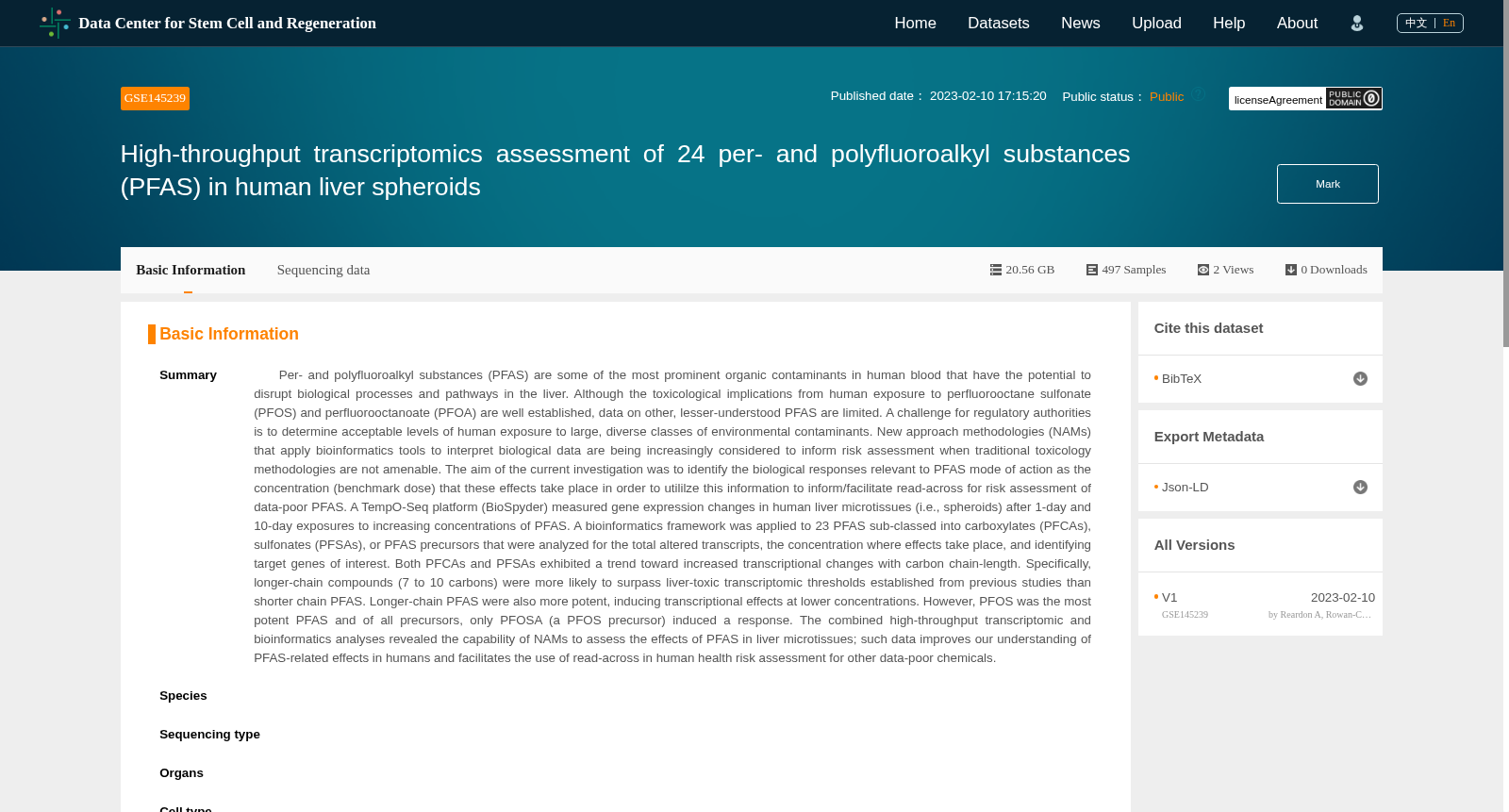The height and width of the screenshot is (812, 1509).
Task: Click the Export Metadata heading
Action: [1208, 437]
